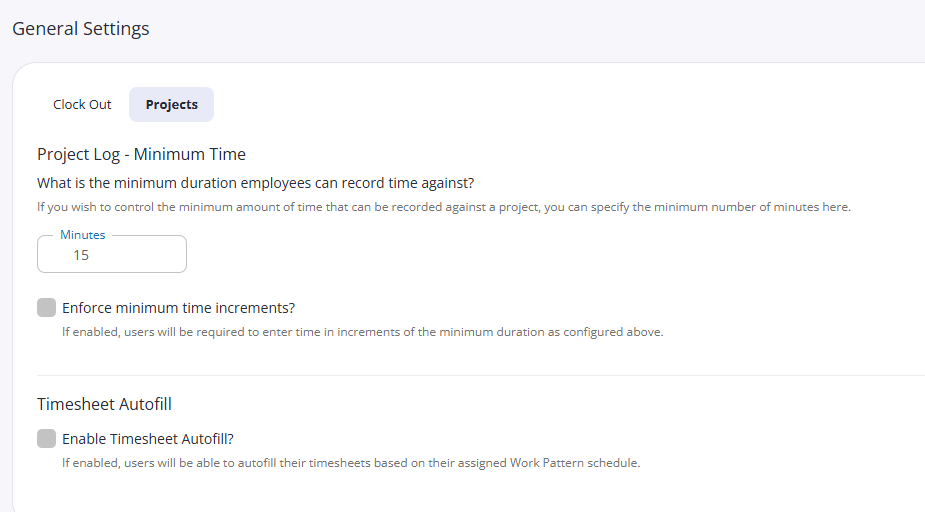Select the Projects tab

(x=172, y=104)
